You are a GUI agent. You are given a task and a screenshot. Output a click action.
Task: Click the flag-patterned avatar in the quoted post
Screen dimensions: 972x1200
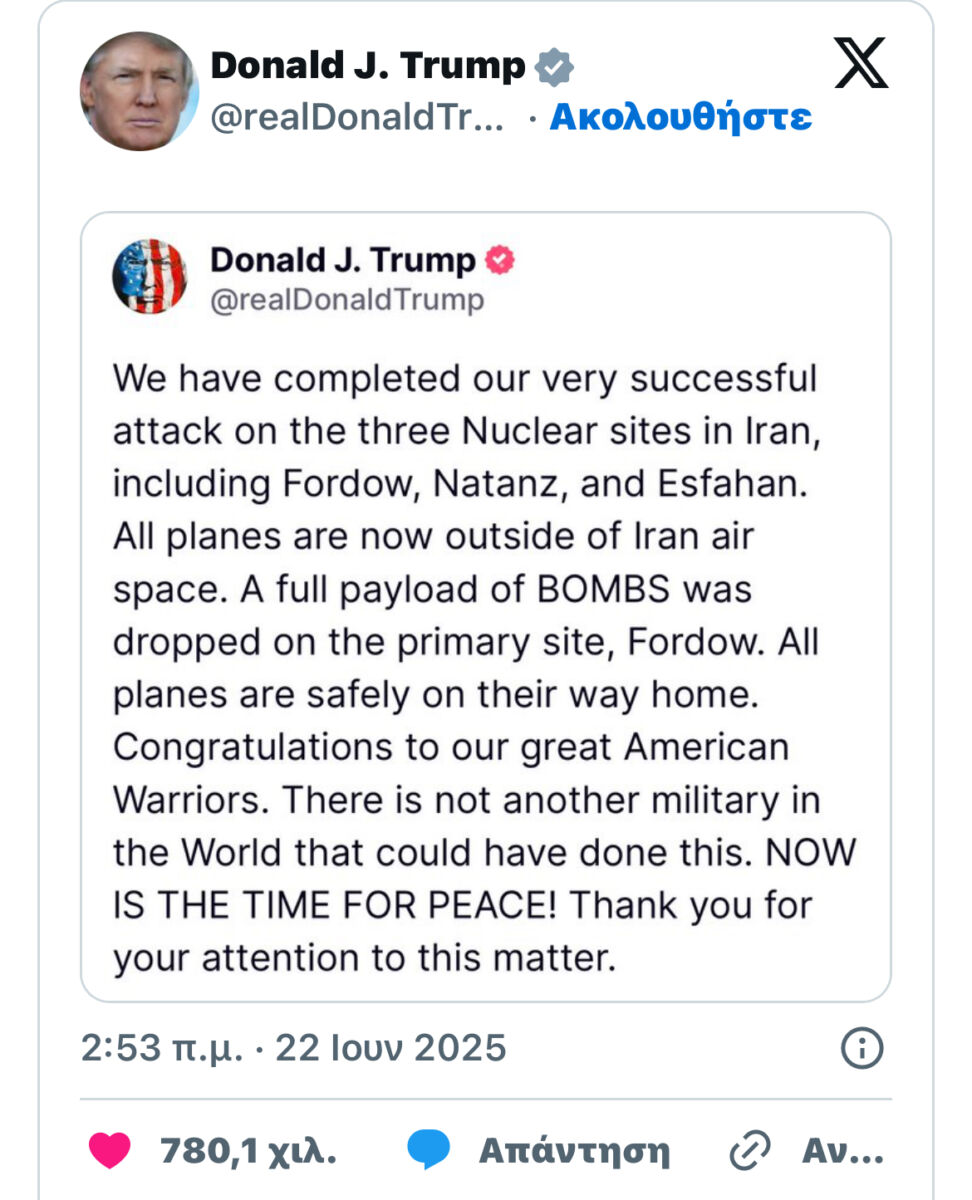click(x=149, y=276)
